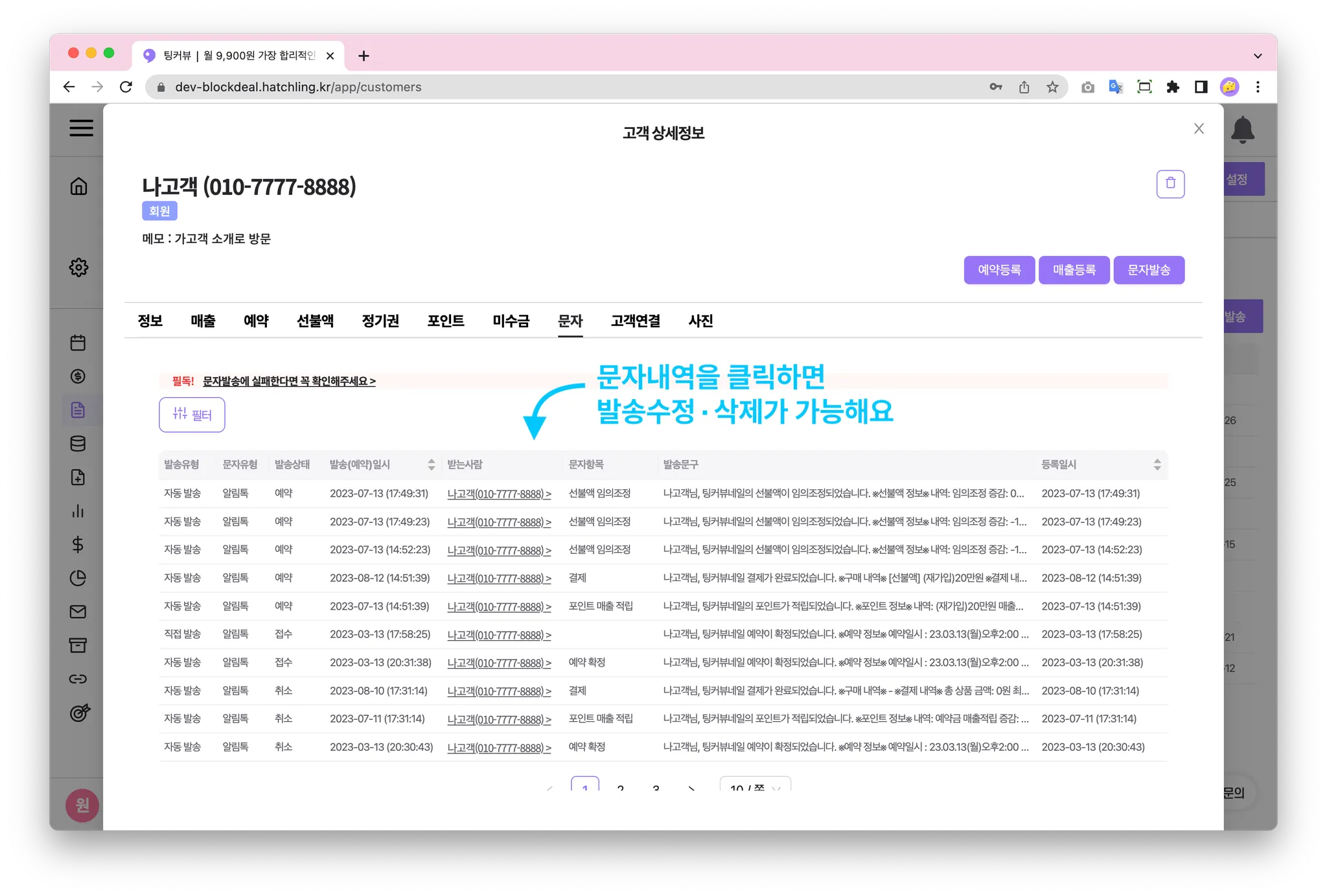
Task: Click the trash delete customer icon
Action: [x=1170, y=184]
